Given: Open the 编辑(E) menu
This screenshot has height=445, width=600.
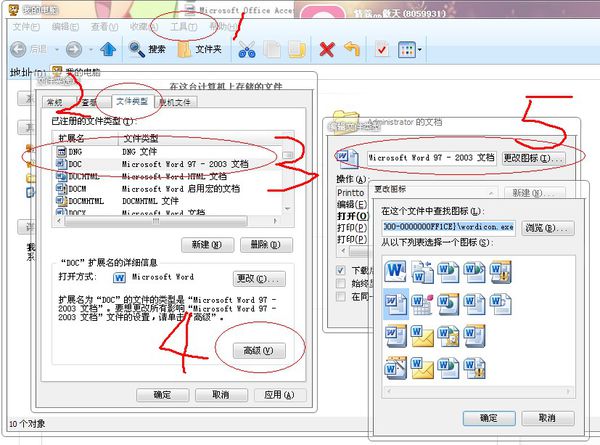Looking at the screenshot, I should pyautogui.click(x=65, y=27).
